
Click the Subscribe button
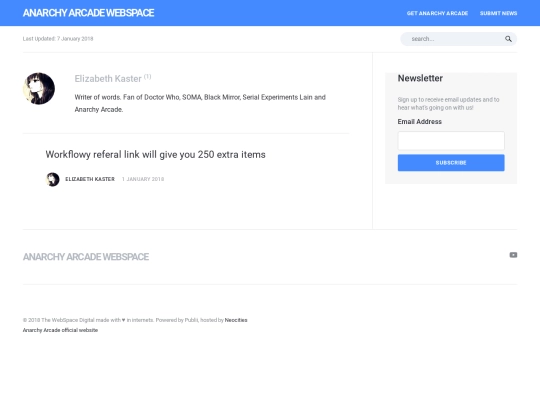(x=451, y=163)
